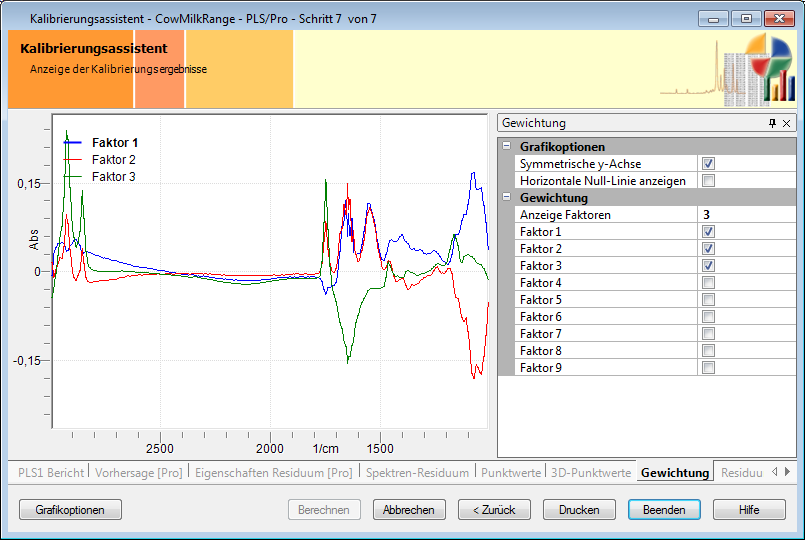Go back with < Zurück button
The width and height of the screenshot is (805, 540).
tap(495, 510)
